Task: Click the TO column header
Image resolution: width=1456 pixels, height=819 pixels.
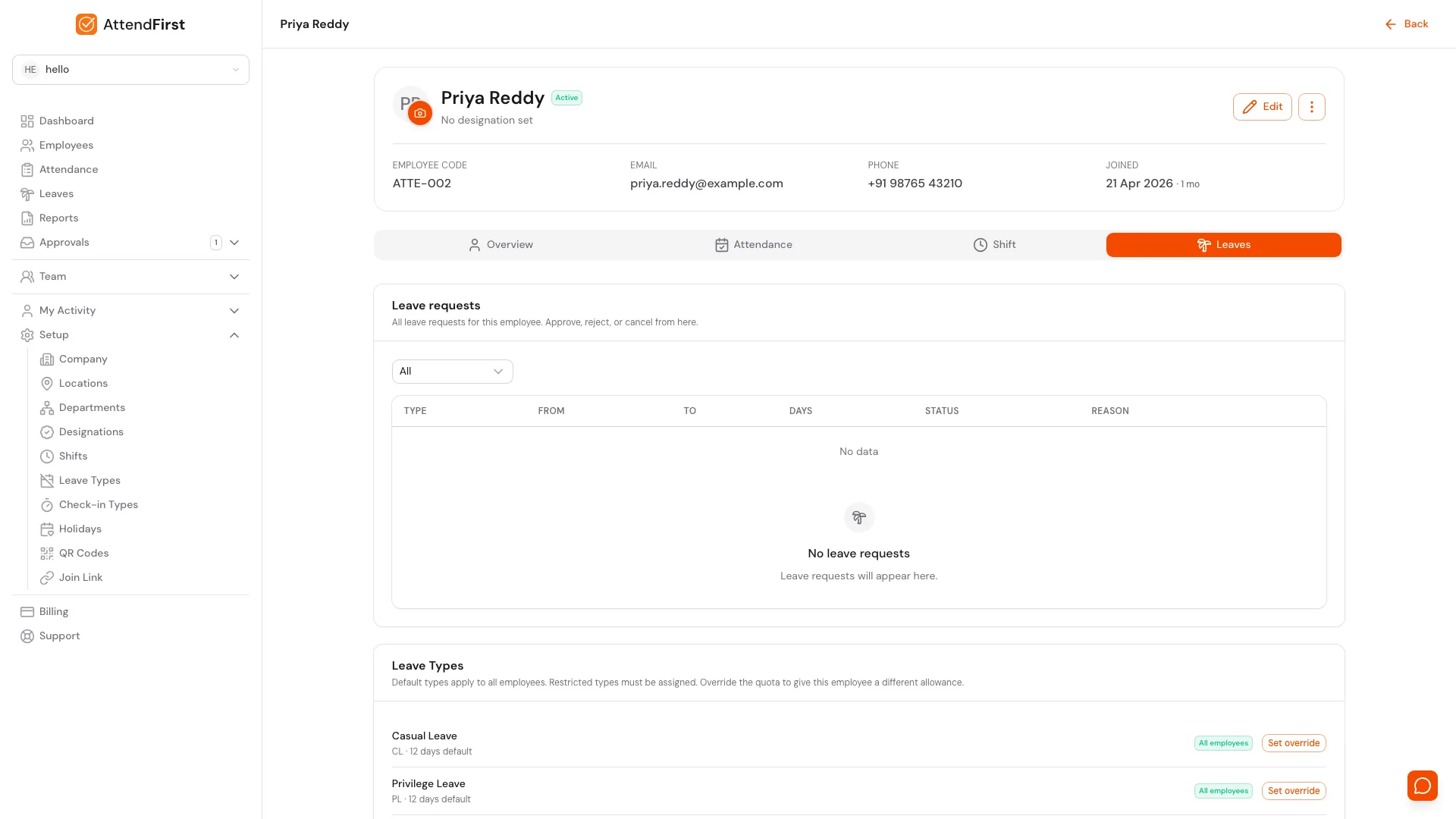Action: [x=689, y=411]
